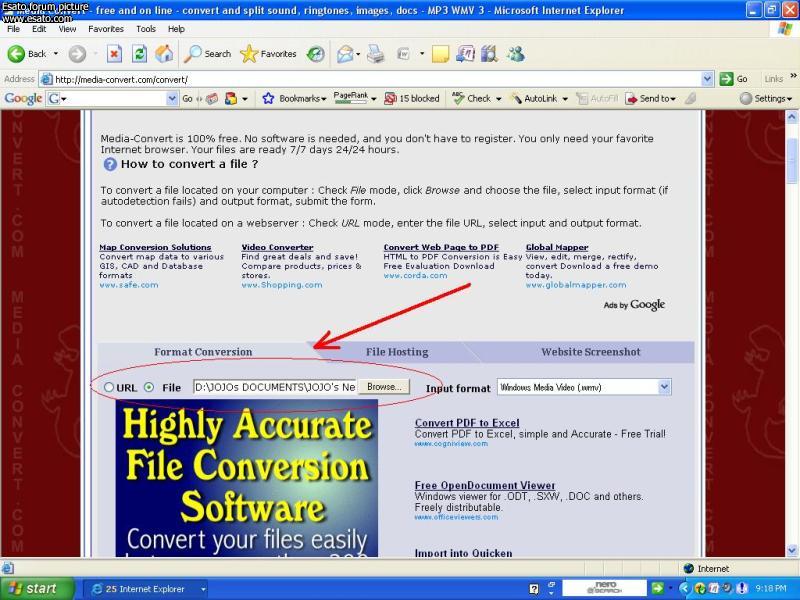Print the page with the printer icon
This screenshot has width=800, height=600.
point(376,54)
